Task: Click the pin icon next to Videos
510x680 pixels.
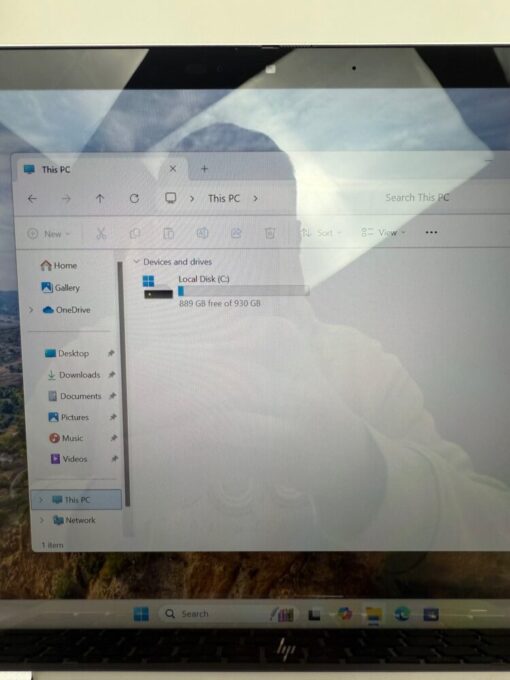Action: tap(114, 459)
